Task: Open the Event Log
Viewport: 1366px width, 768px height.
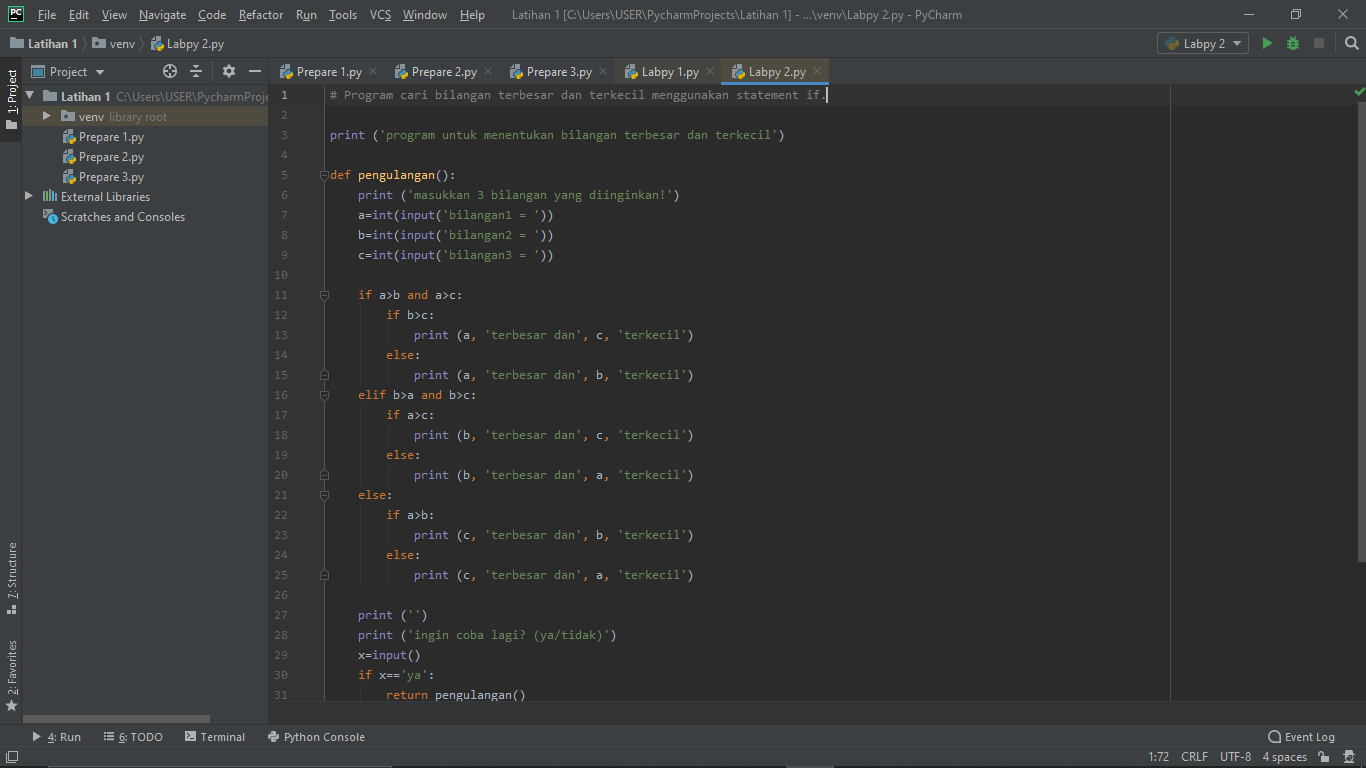Action: click(x=1301, y=737)
